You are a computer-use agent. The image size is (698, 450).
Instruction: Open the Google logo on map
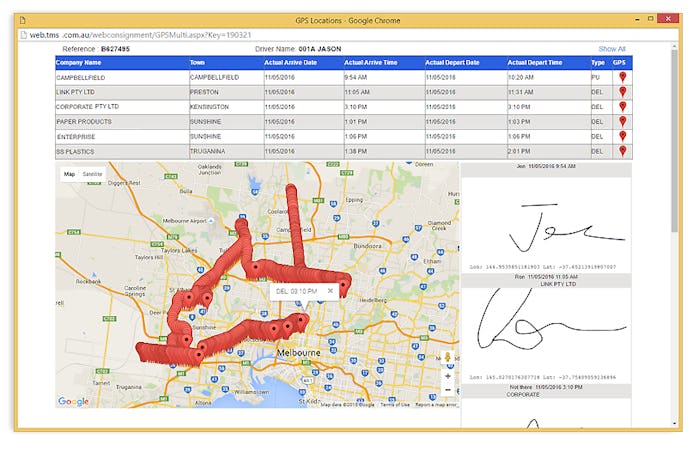click(x=73, y=401)
